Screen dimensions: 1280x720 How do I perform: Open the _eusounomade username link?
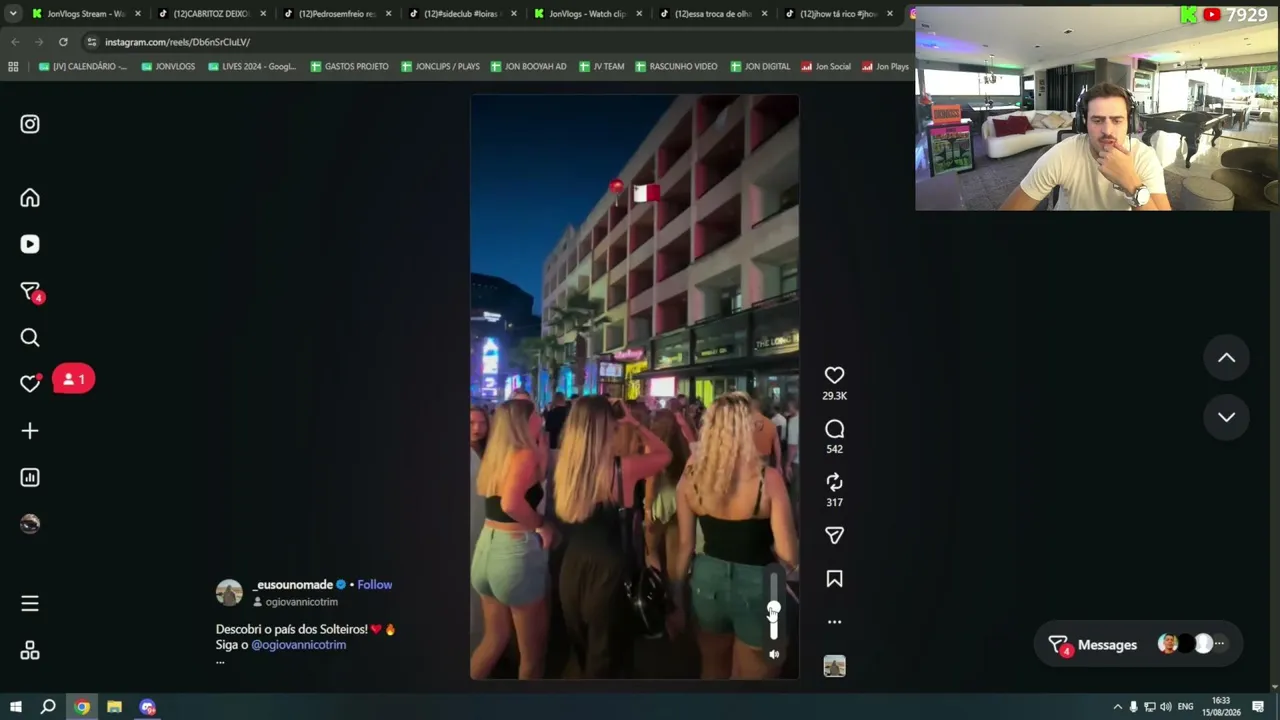tap(293, 585)
